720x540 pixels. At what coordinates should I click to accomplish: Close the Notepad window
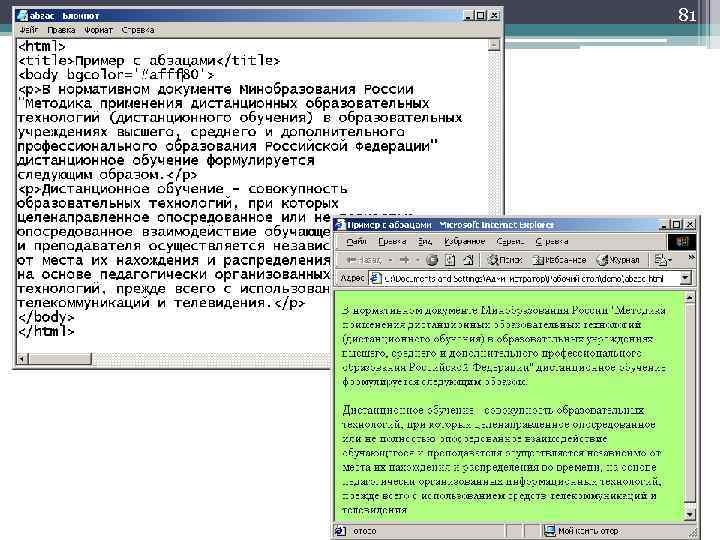click(494, 16)
